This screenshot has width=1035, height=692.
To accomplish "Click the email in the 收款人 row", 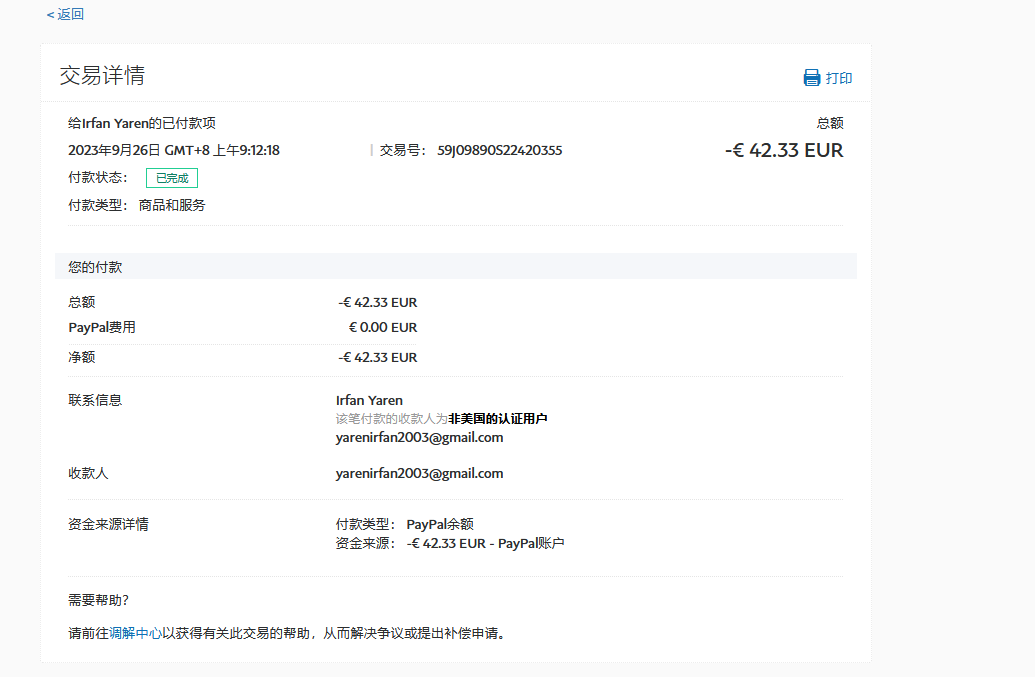I will click(419, 473).
